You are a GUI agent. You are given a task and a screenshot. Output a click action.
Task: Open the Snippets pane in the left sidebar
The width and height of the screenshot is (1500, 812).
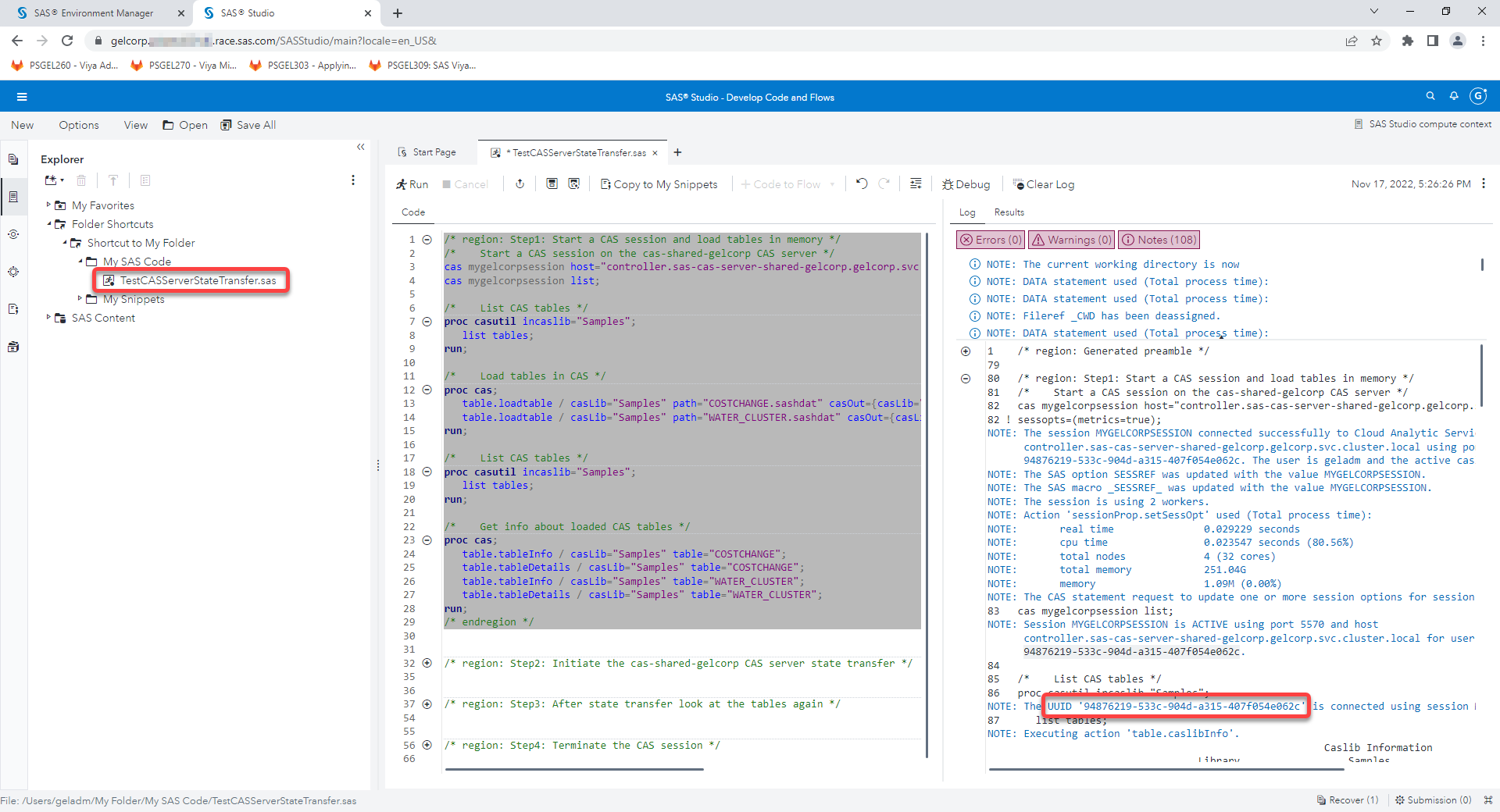[13, 309]
